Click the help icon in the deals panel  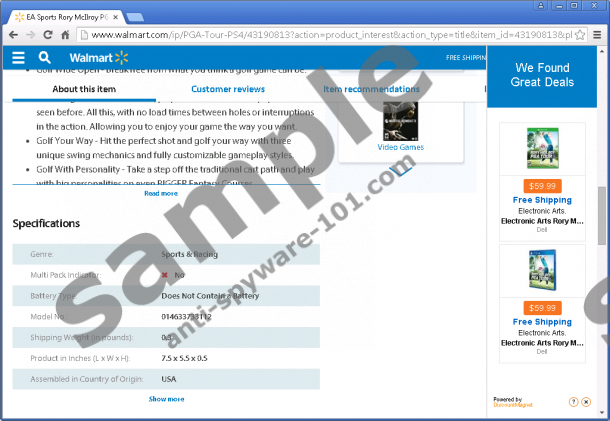click(574, 402)
